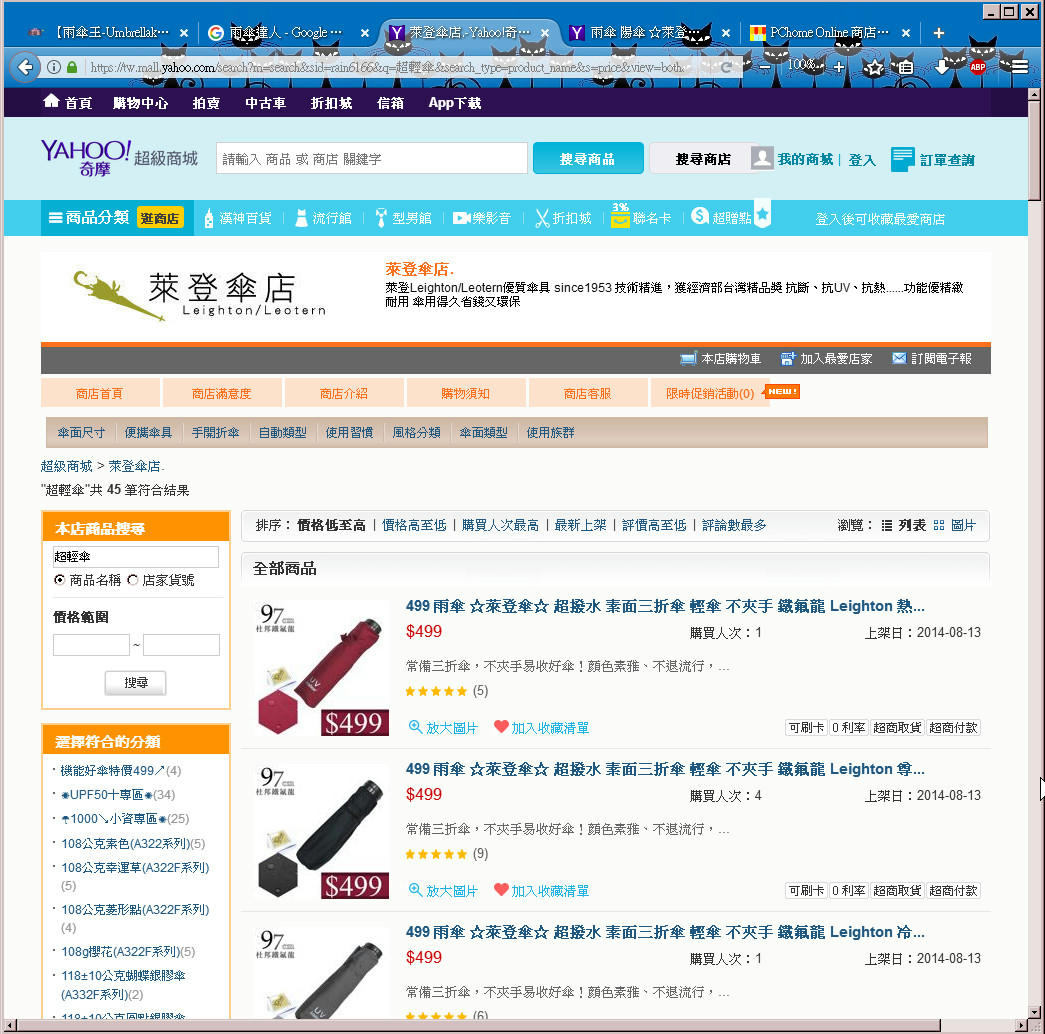The width and height of the screenshot is (1045, 1034).
Task: Click heart 加入收藏清單 for second product
Action: coord(501,889)
